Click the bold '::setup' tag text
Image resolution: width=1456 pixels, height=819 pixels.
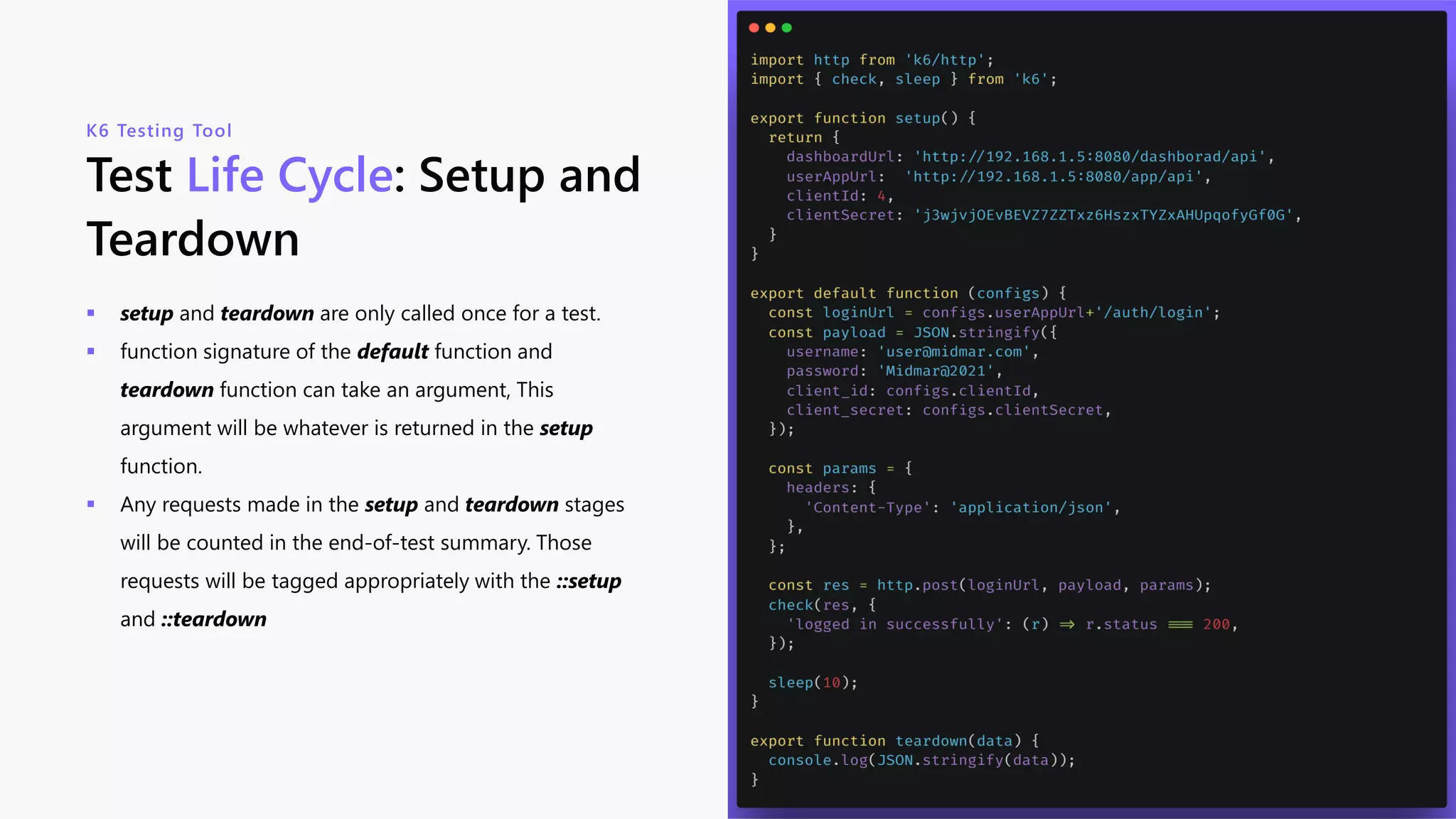589,582
